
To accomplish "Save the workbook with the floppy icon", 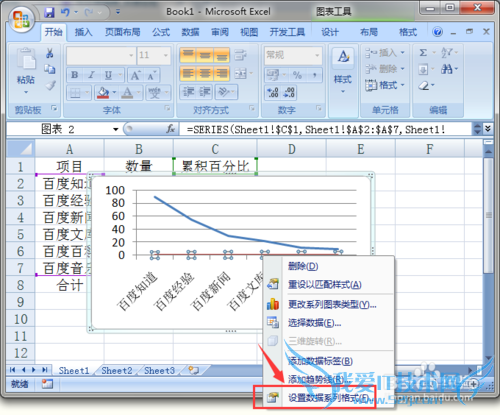I will 49,12.
